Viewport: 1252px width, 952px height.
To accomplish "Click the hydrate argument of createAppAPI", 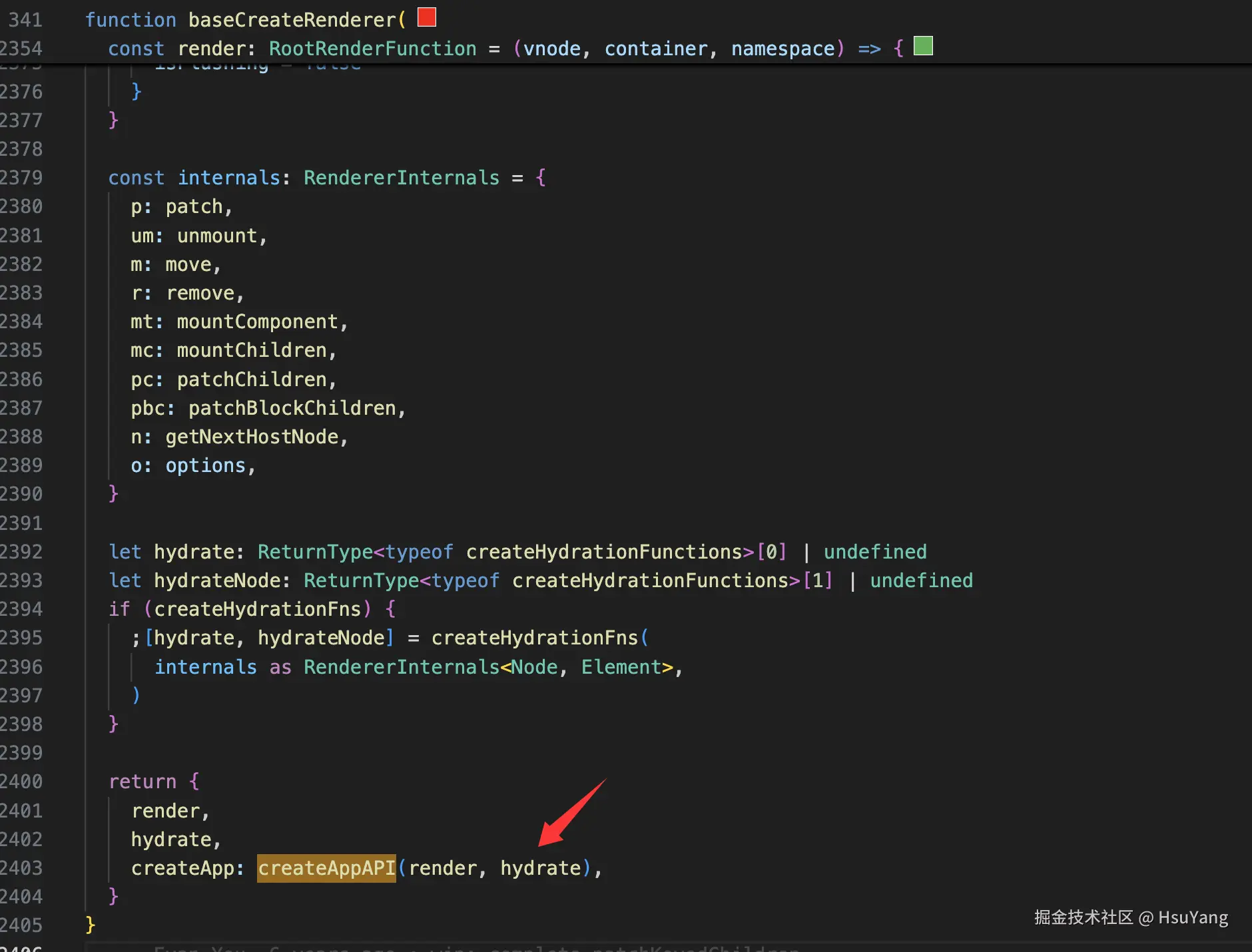I will [x=541, y=868].
